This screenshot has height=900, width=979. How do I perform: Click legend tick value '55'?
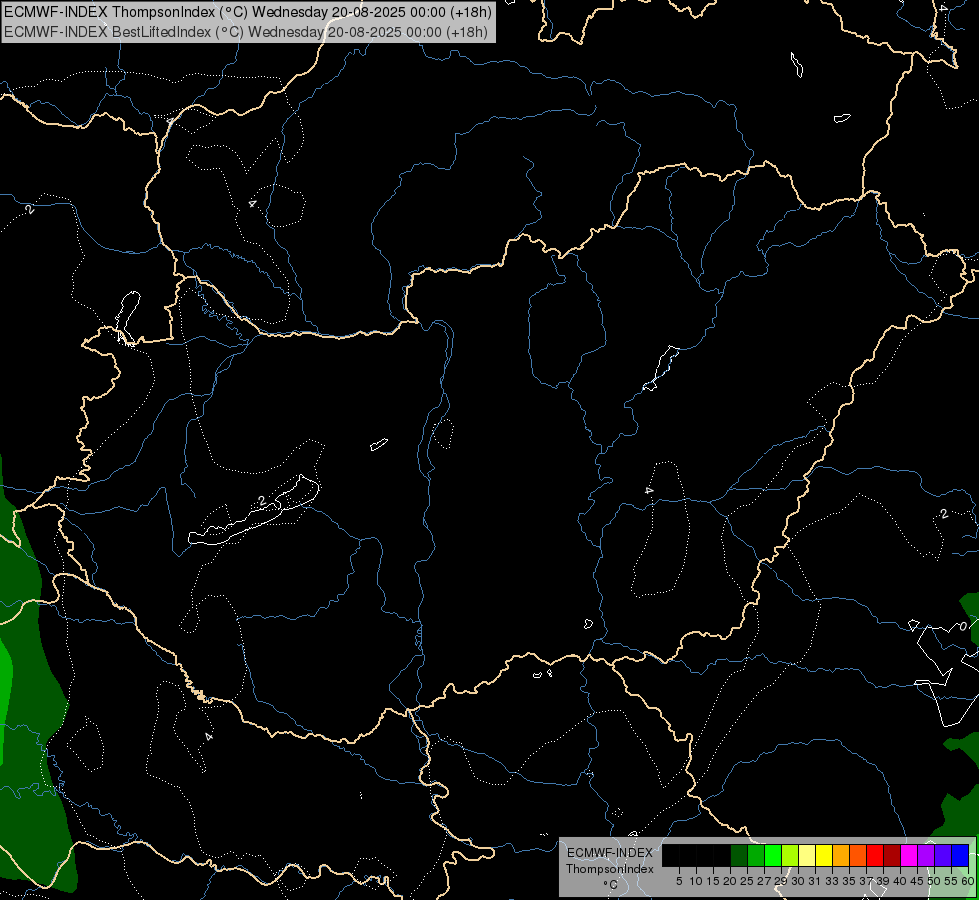[x=950, y=881]
